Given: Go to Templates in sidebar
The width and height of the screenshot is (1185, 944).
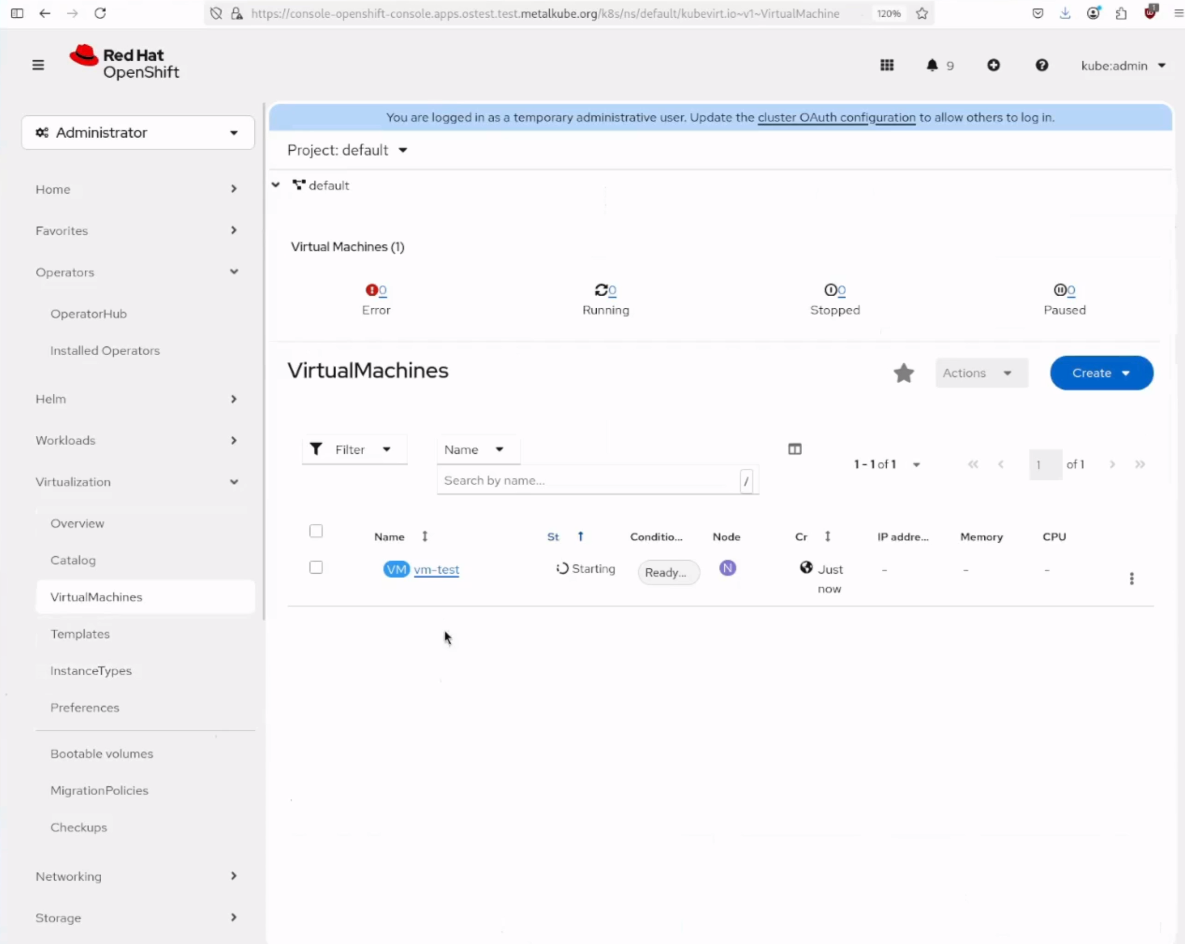Looking at the screenshot, I should point(80,634).
